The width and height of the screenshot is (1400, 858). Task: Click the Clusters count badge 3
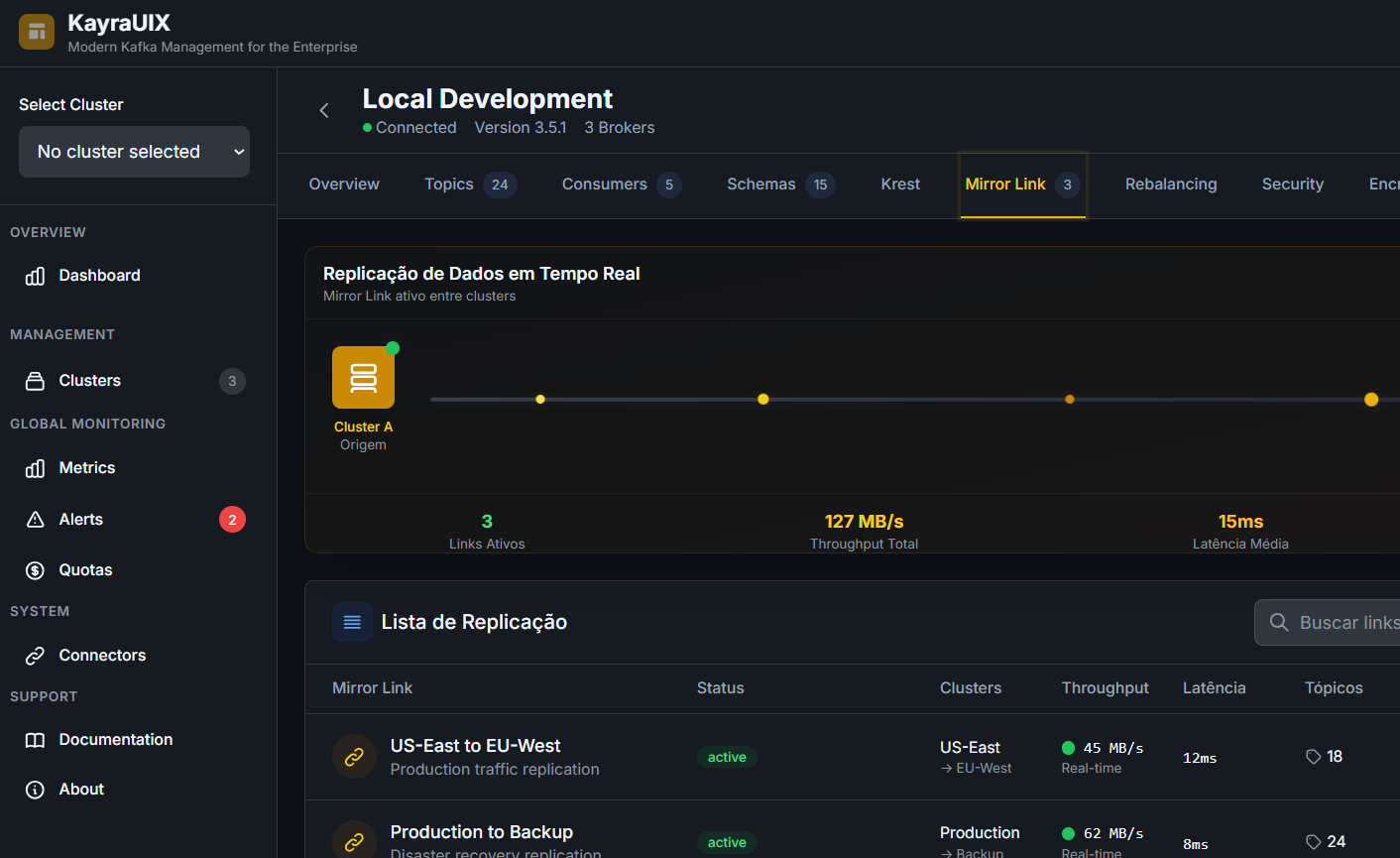[x=232, y=381]
